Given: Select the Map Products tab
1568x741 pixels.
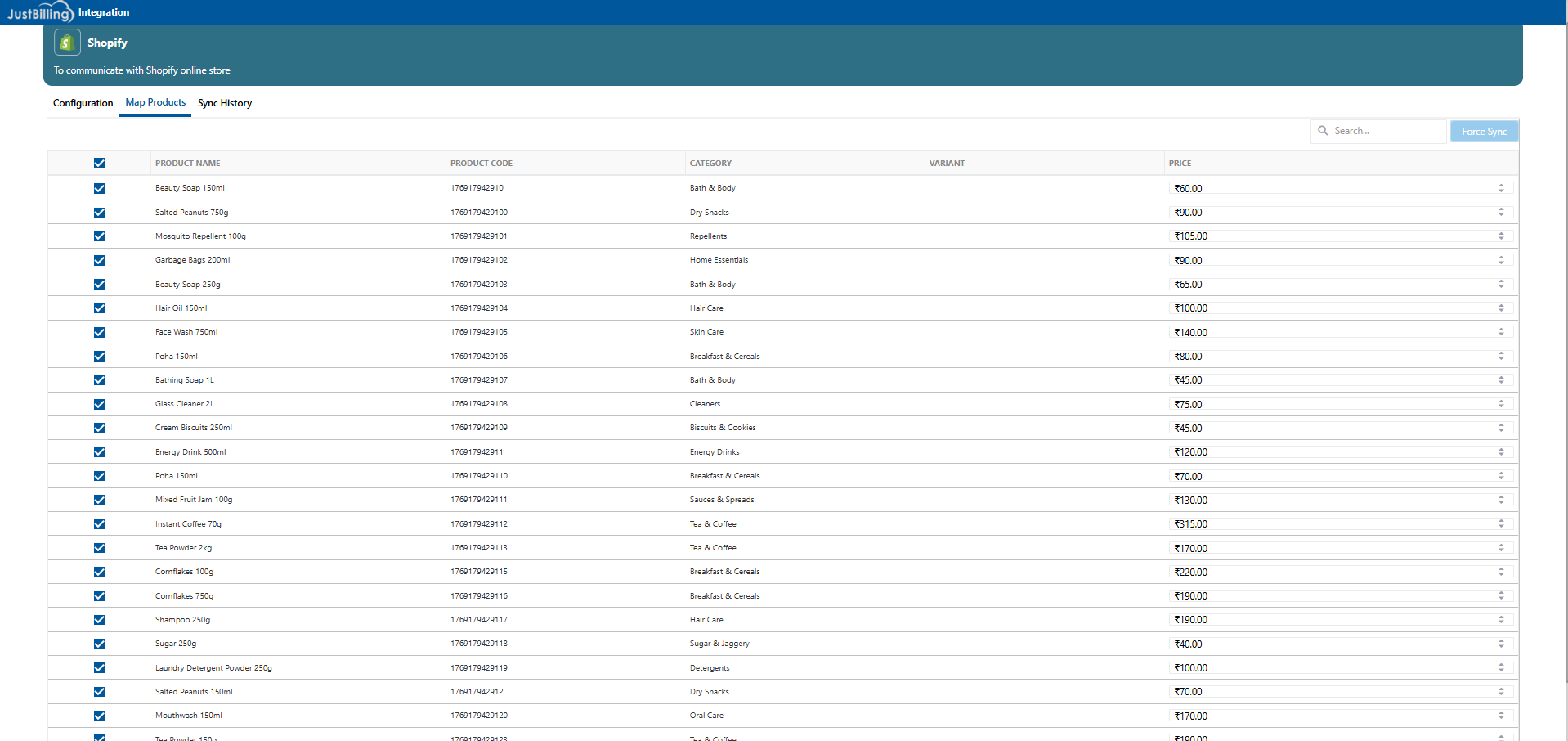Looking at the screenshot, I should tap(155, 103).
